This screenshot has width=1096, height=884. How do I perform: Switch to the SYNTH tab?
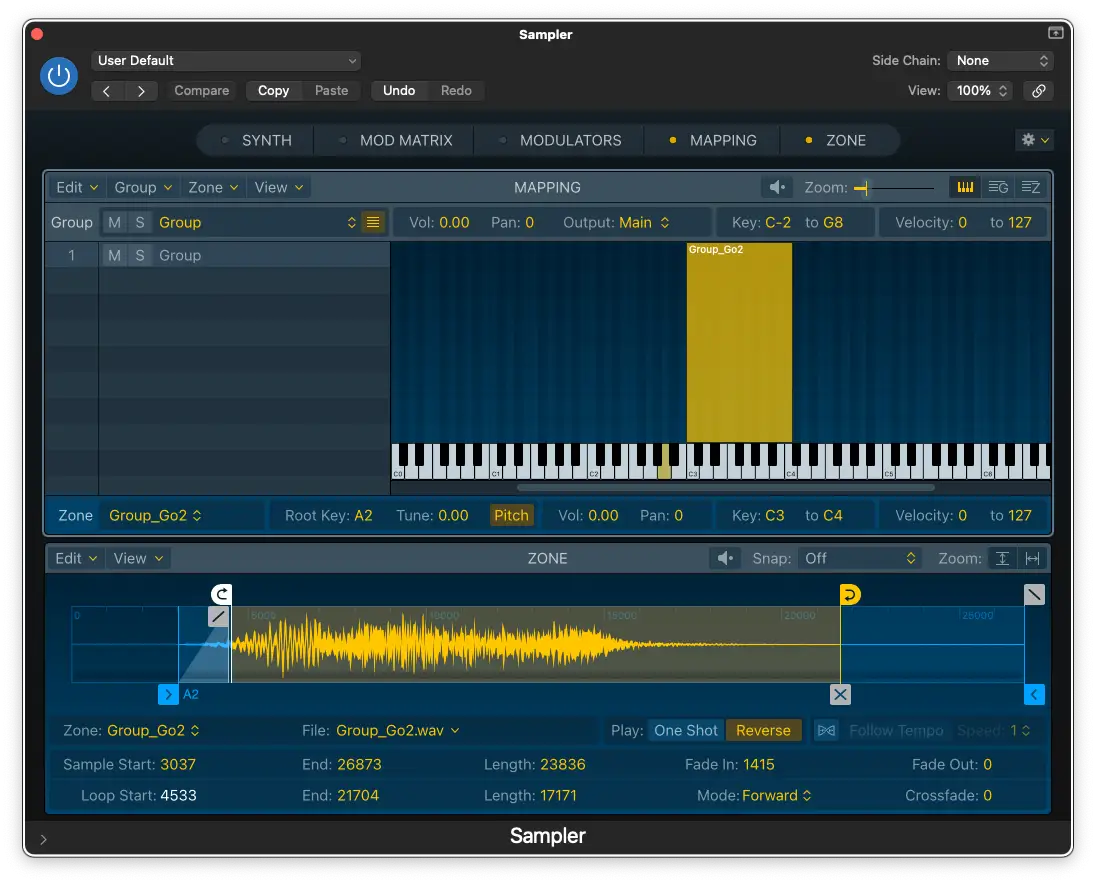click(x=266, y=141)
